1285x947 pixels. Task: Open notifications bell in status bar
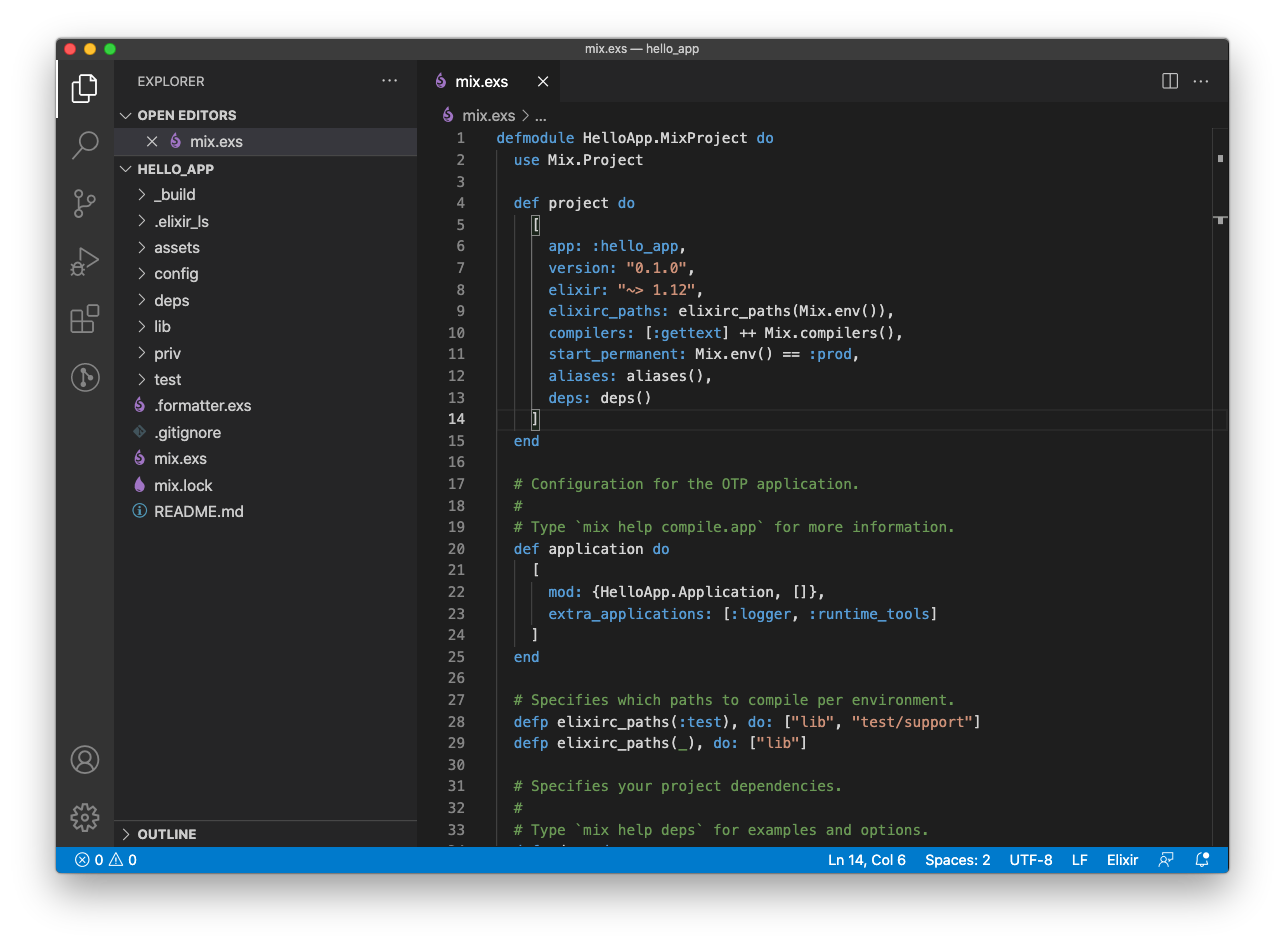1203,860
